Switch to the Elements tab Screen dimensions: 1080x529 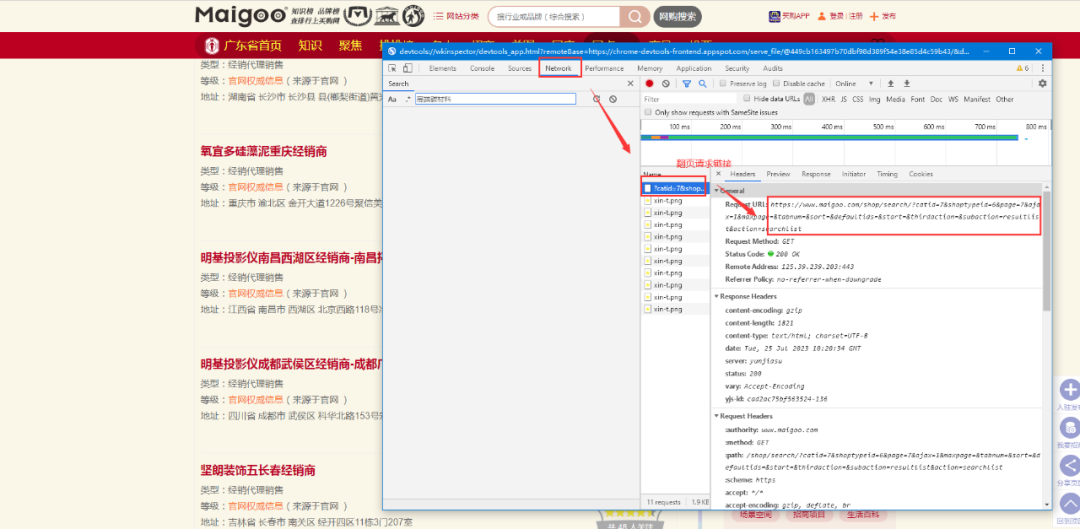pos(442,68)
